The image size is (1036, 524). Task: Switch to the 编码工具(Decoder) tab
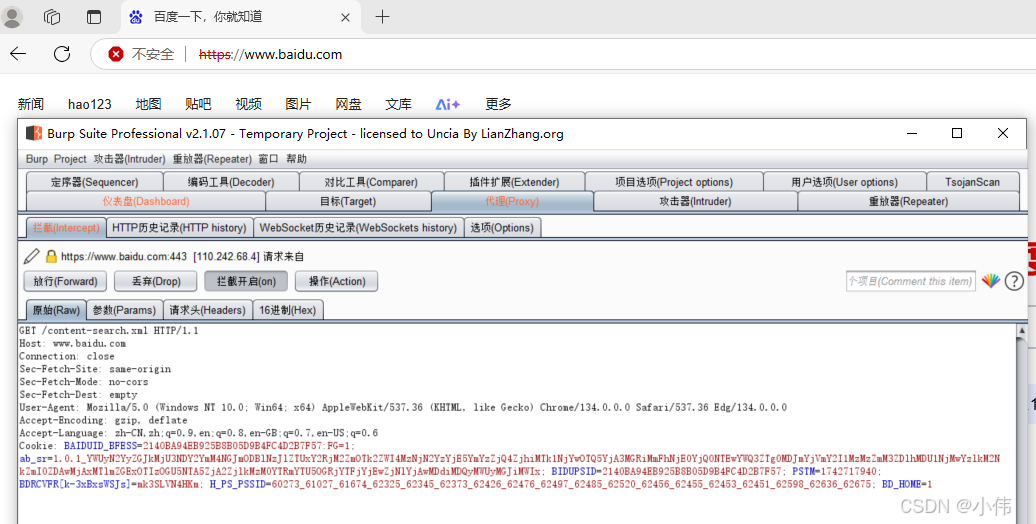coord(231,182)
